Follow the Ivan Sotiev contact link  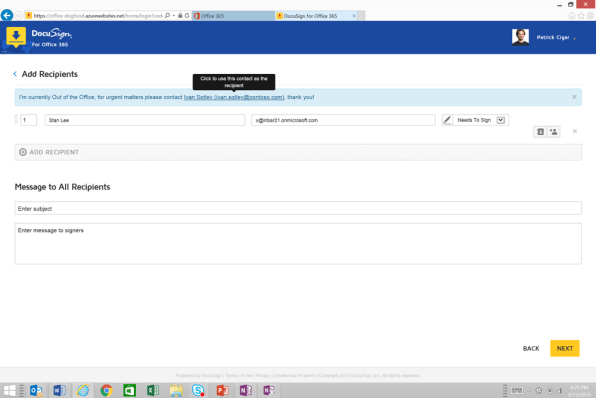coord(234,97)
